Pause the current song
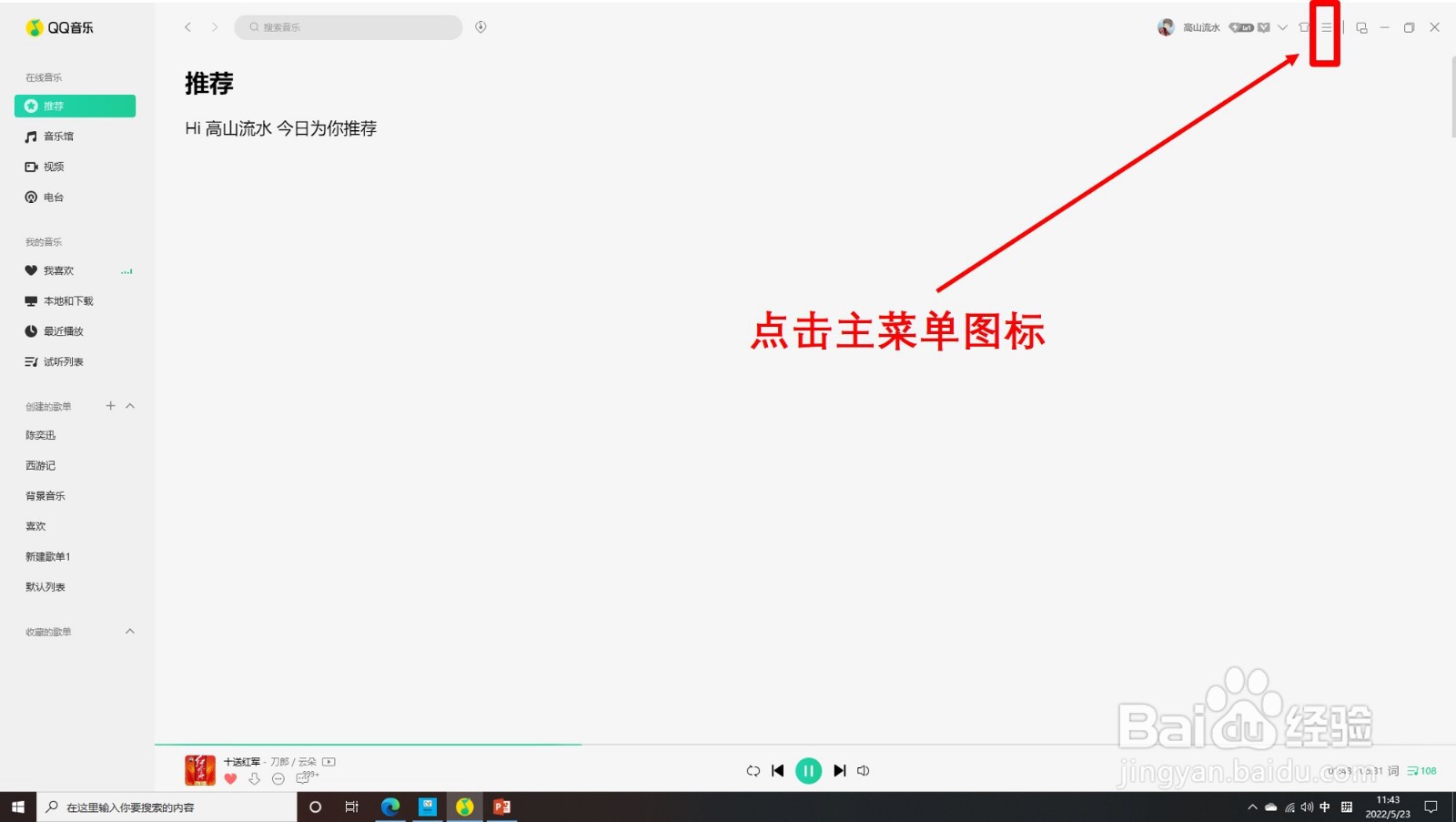Viewport: 1456px width, 822px height. (808, 771)
